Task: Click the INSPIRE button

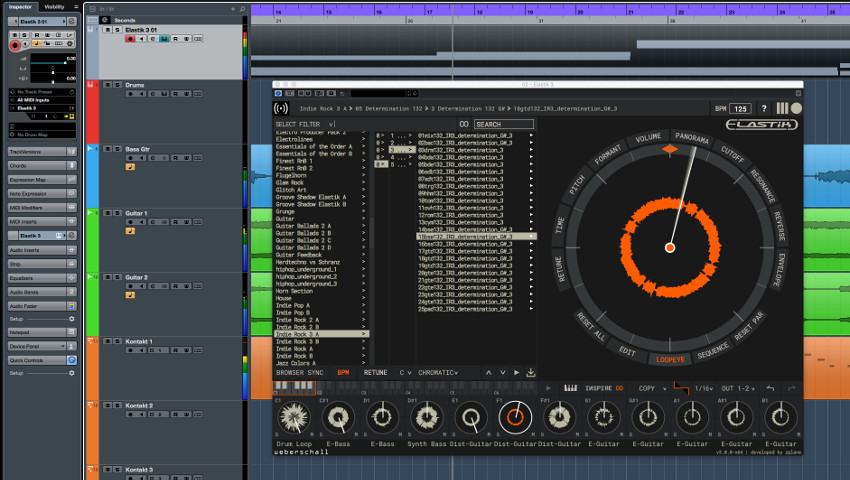Action: coord(598,388)
